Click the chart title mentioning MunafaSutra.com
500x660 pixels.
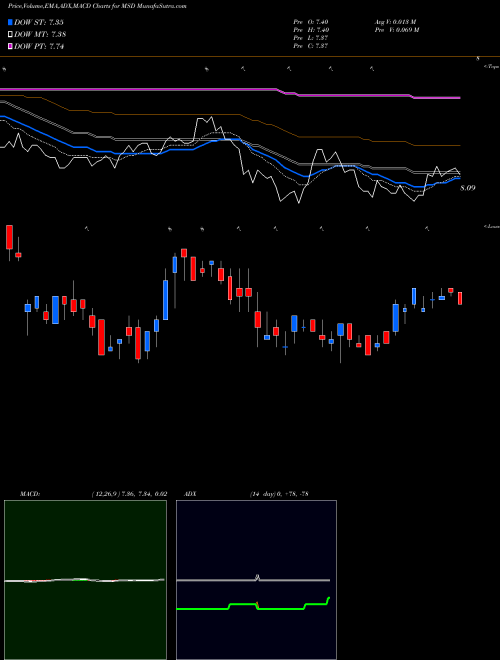coord(97,6)
